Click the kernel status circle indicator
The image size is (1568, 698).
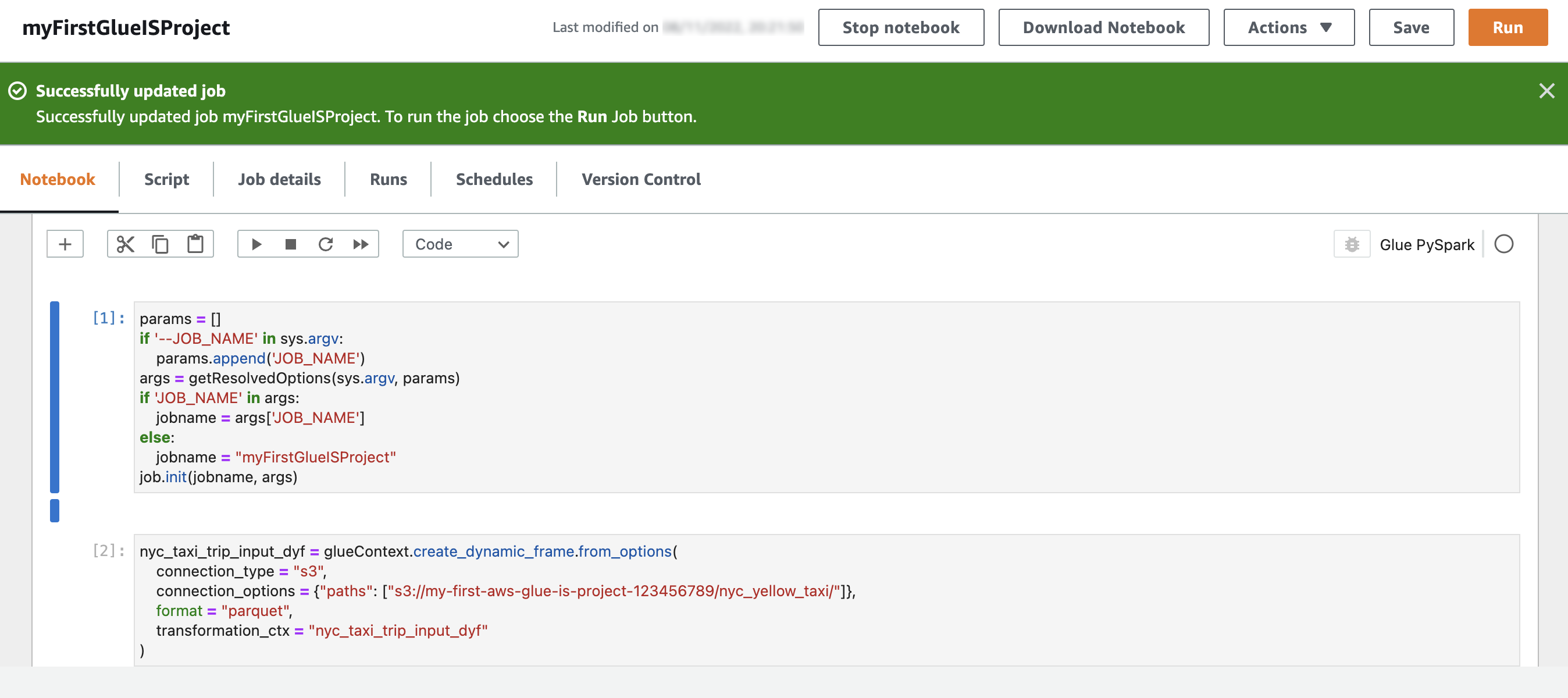click(x=1503, y=244)
